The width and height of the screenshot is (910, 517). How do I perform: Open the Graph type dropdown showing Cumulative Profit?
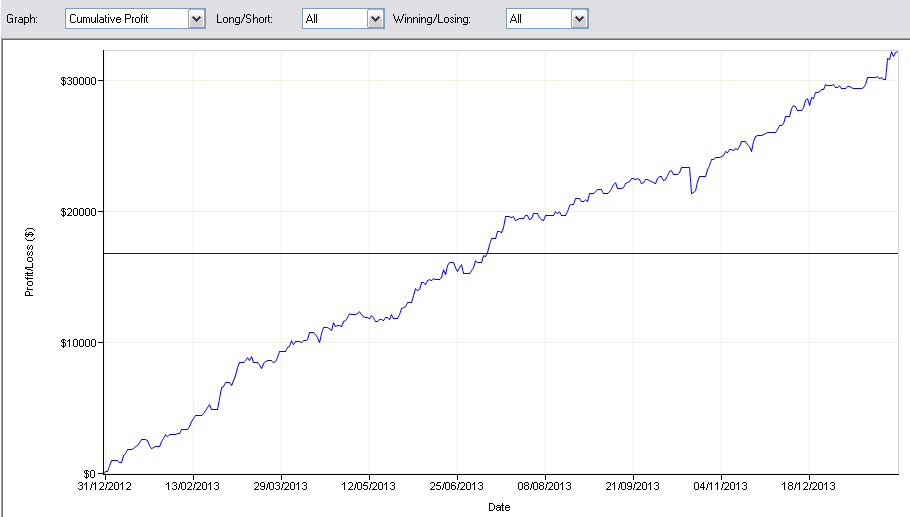click(x=135, y=19)
